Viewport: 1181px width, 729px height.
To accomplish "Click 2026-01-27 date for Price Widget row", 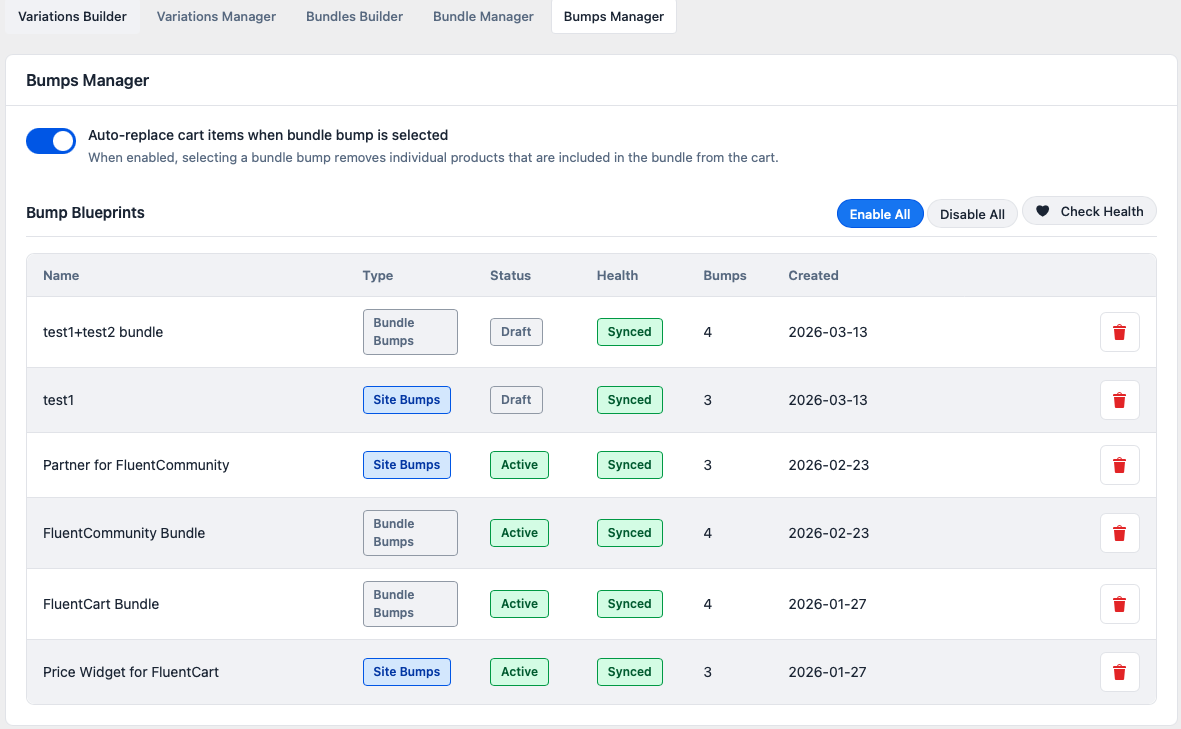I will pos(827,672).
